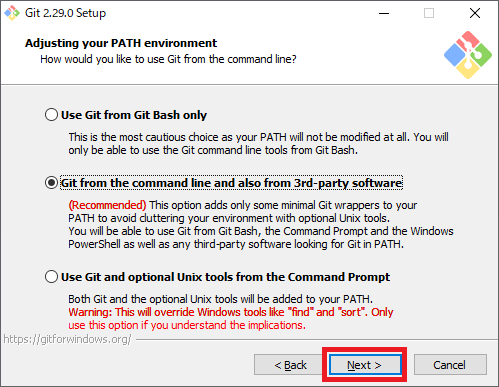Click the red Warning text about overriding tools

coord(231,318)
